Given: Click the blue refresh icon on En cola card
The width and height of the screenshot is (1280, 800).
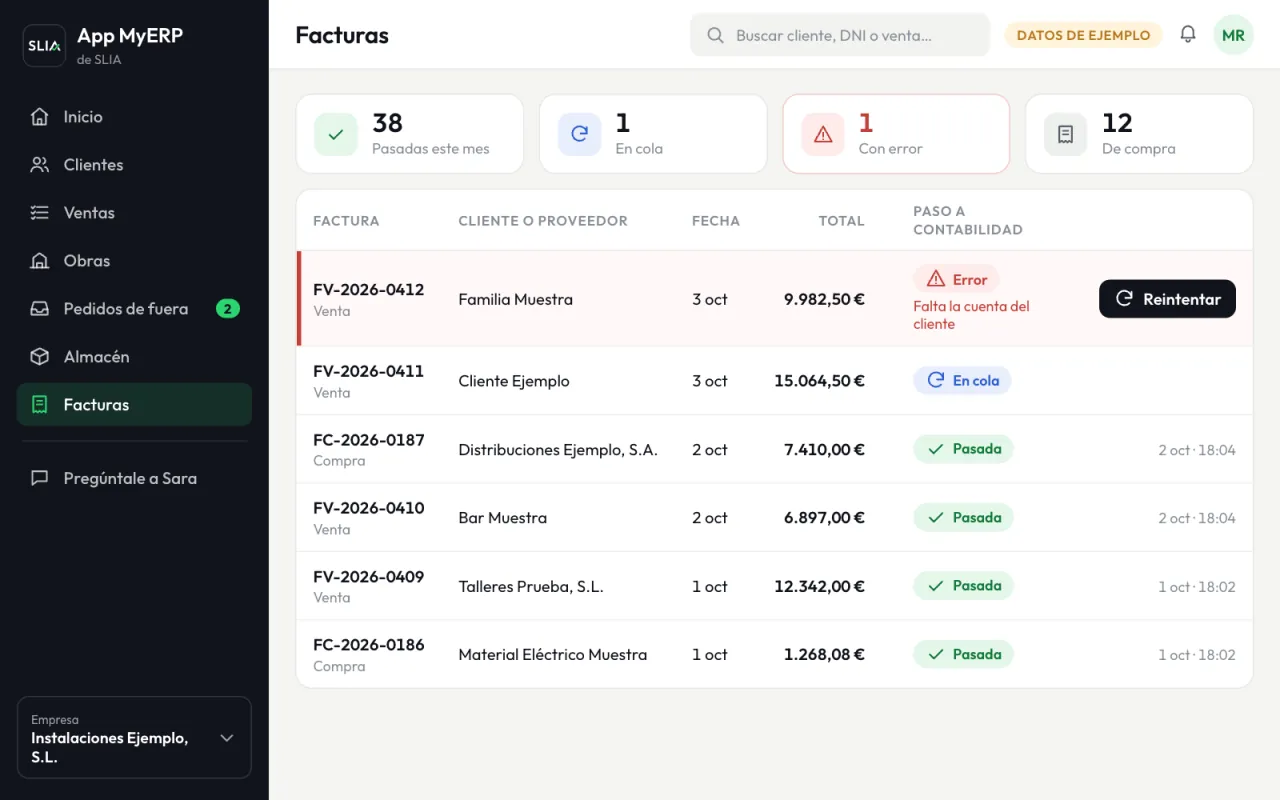Looking at the screenshot, I should [579, 134].
